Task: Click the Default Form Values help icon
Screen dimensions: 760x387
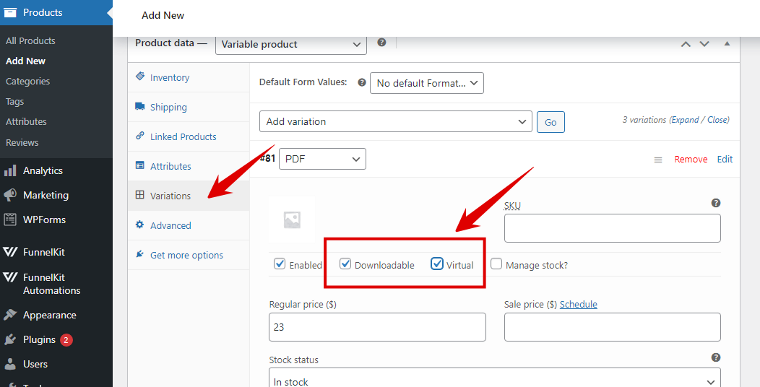Action: point(362,82)
